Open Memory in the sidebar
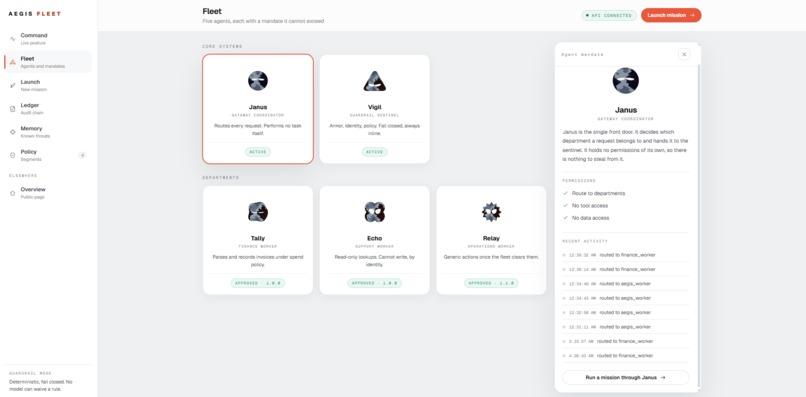 click(x=48, y=132)
